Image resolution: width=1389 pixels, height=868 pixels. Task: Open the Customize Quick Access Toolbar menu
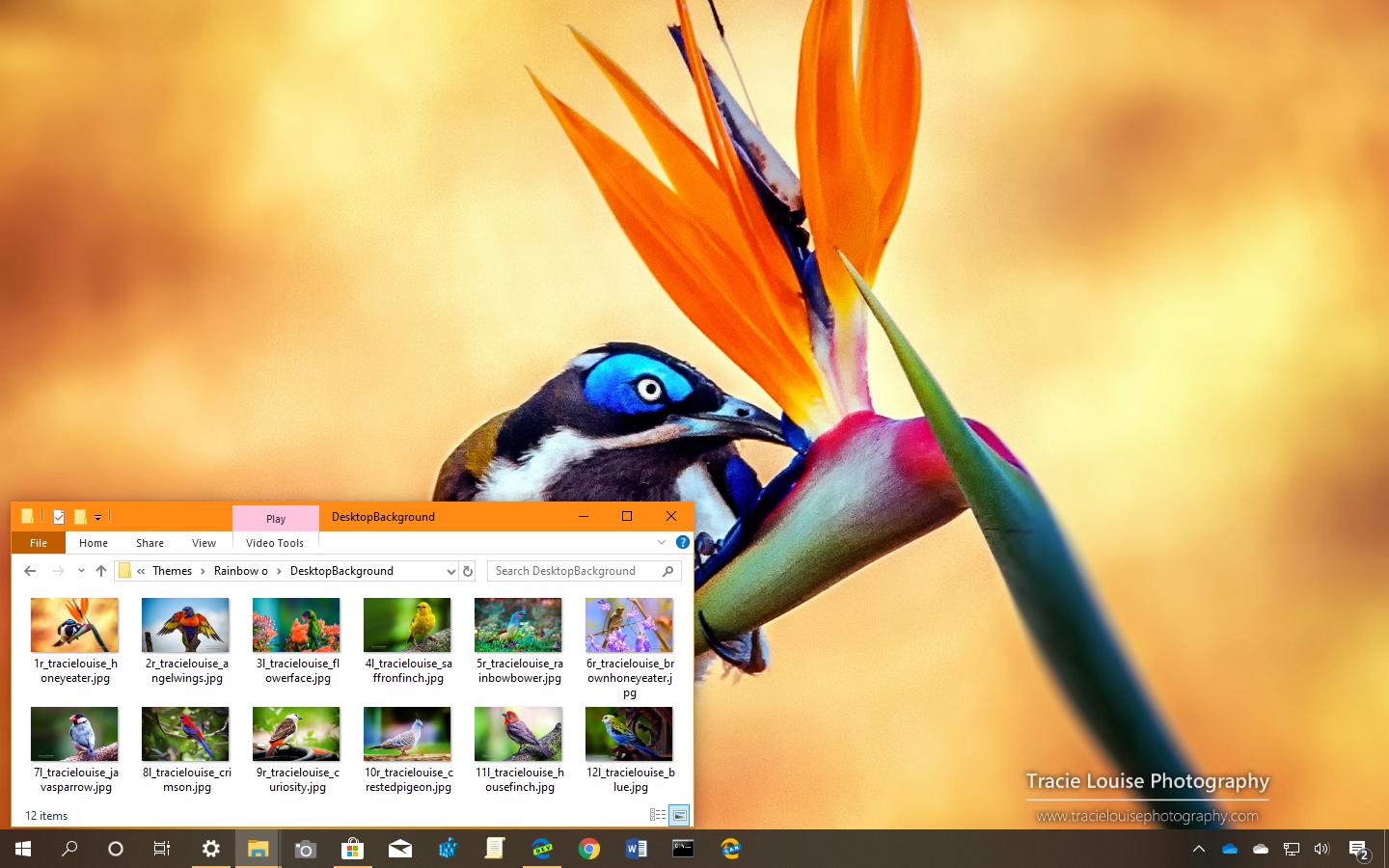click(x=97, y=517)
